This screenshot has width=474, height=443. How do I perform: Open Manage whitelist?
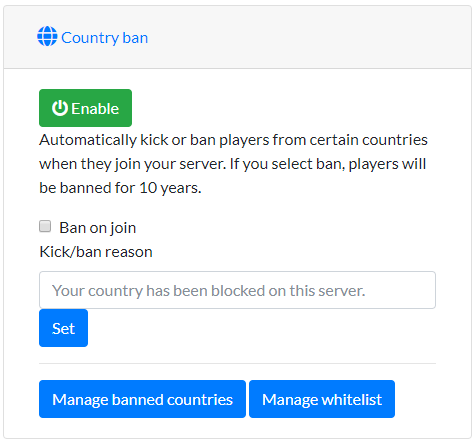[322, 399]
